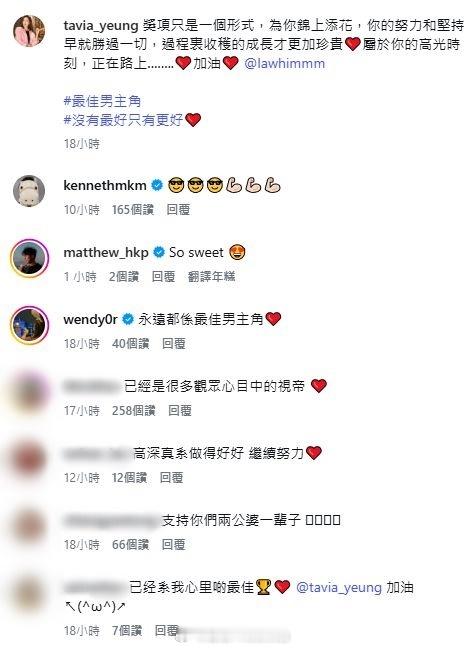Click the matthew_hkp username
This screenshot has width=468, height=650.
pos(106,252)
